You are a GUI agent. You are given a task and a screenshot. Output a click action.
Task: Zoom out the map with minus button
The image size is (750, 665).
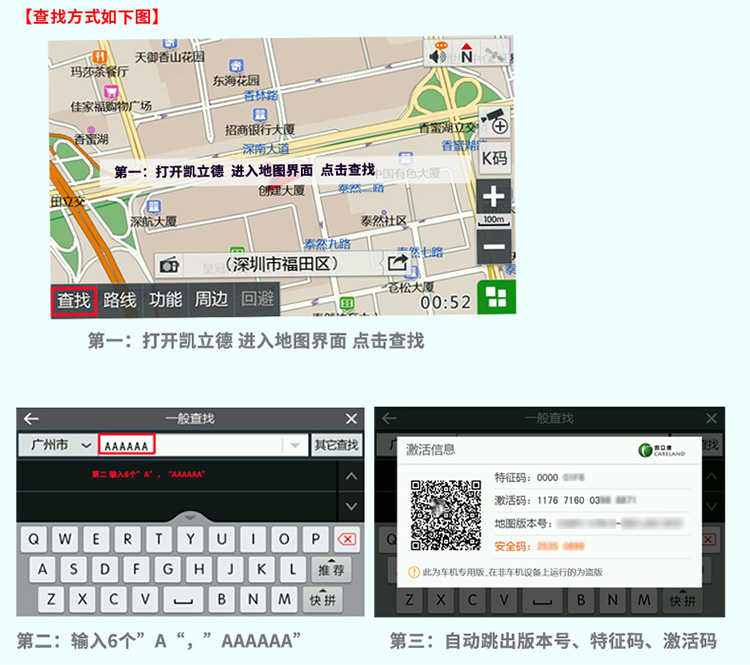coord(494,247)
